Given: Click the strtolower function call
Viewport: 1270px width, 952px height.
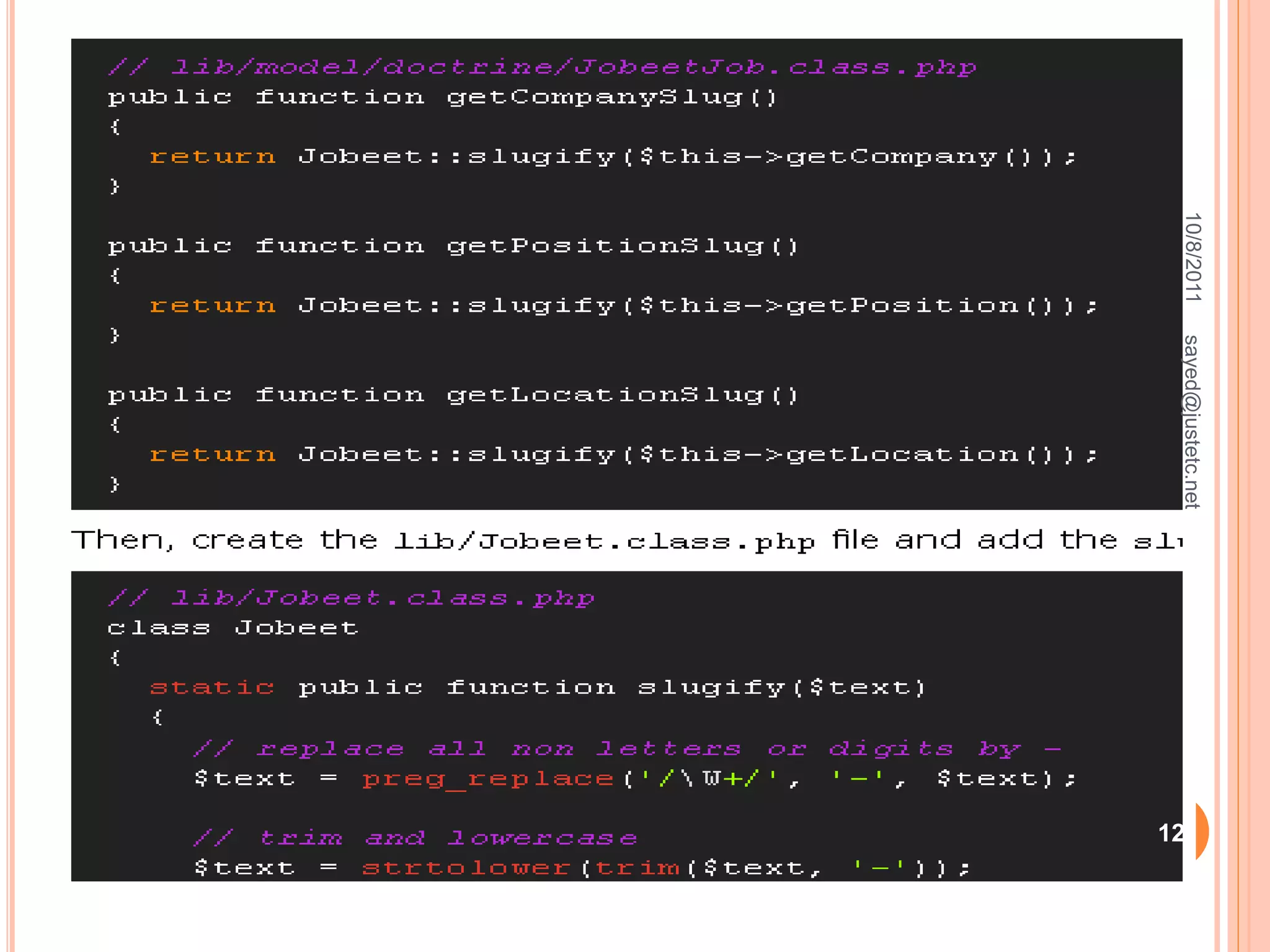Looking at the screenshot, I should (x=466, y=868).
